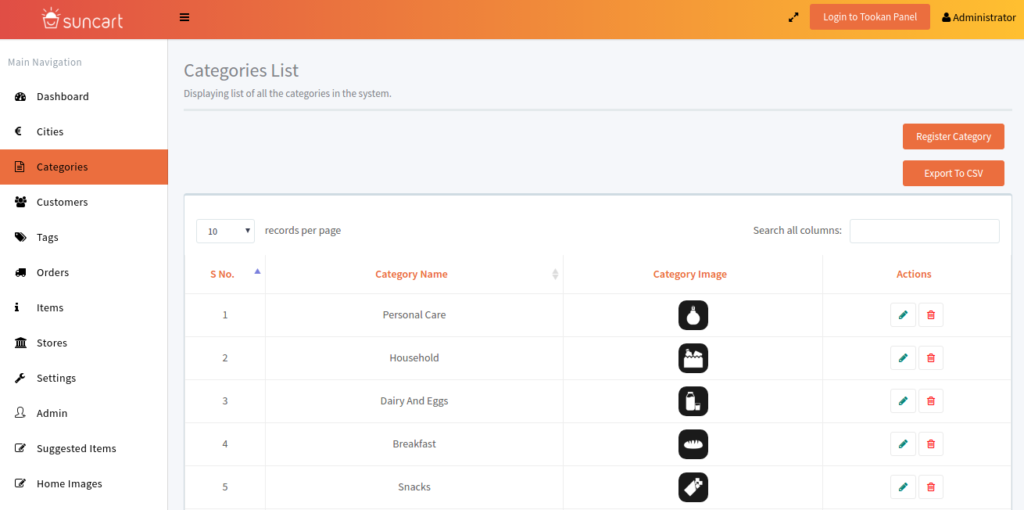Delete the Household category via trash icon
Image resolution: width=1024 pixels, height=510 pixels.
pos(931,358)
